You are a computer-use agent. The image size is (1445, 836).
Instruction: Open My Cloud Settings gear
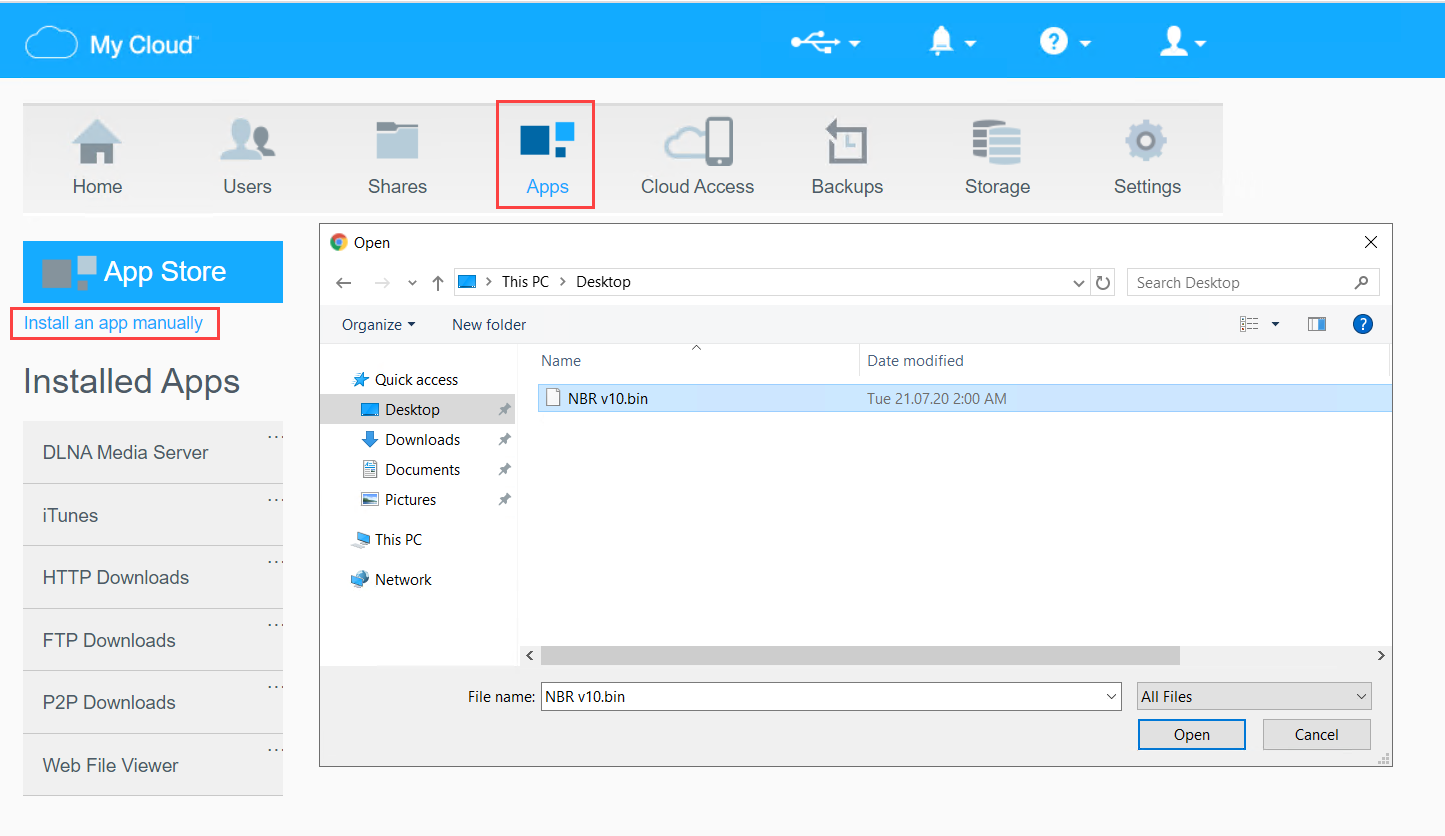pyautogui.click(x=1147, y=155)
